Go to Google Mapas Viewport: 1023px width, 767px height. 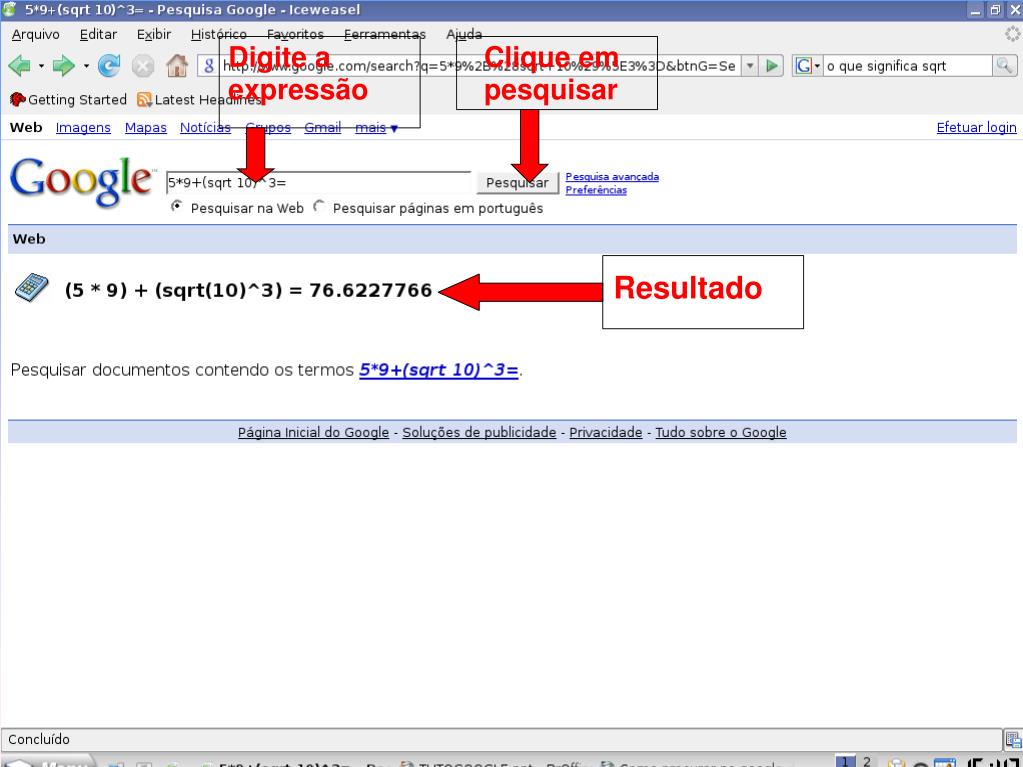click(145, 128)
